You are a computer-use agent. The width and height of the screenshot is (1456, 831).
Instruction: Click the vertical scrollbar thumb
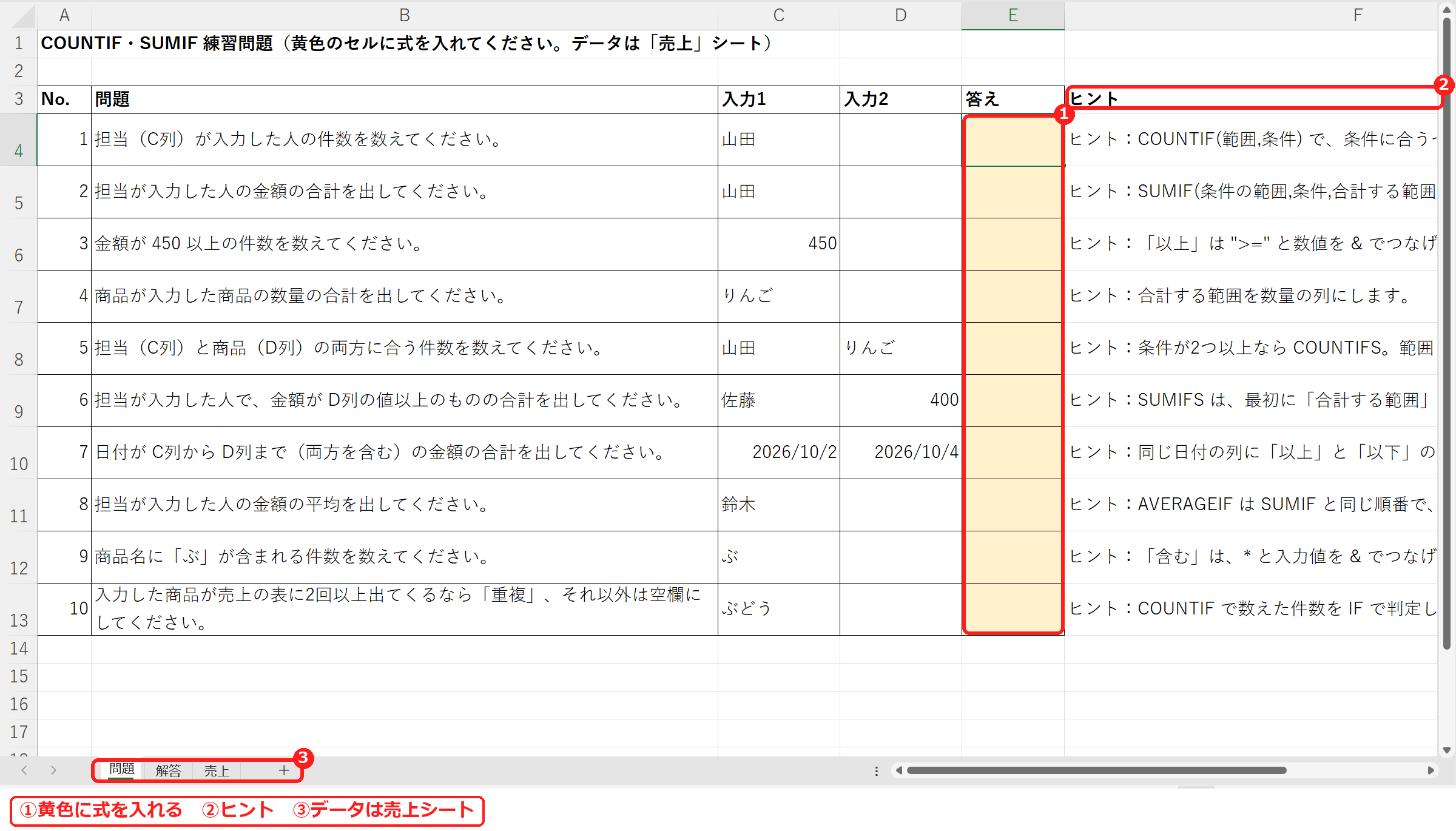tap(1447, 334)
